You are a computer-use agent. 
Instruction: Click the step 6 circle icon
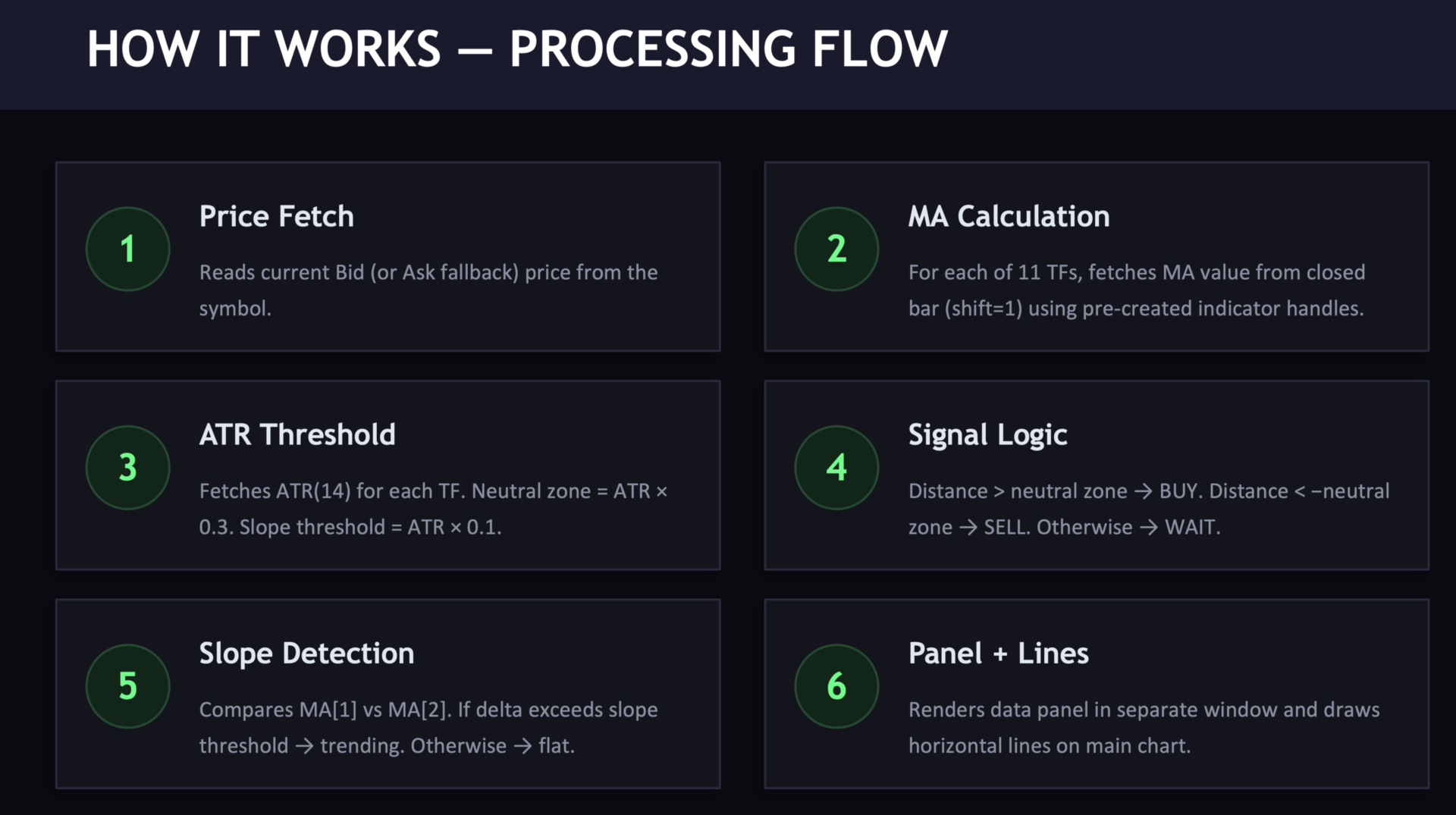coord(836,685)
